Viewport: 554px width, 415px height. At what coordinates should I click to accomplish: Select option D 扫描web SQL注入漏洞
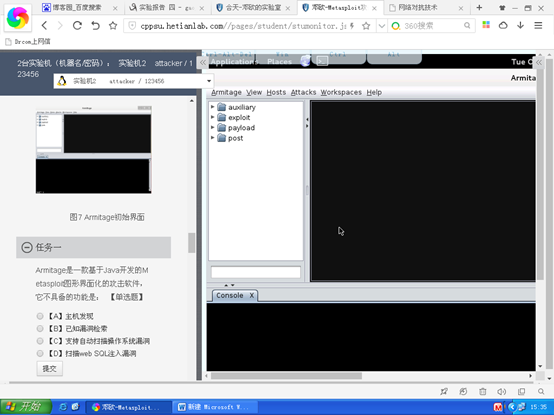tap(40, 353)
